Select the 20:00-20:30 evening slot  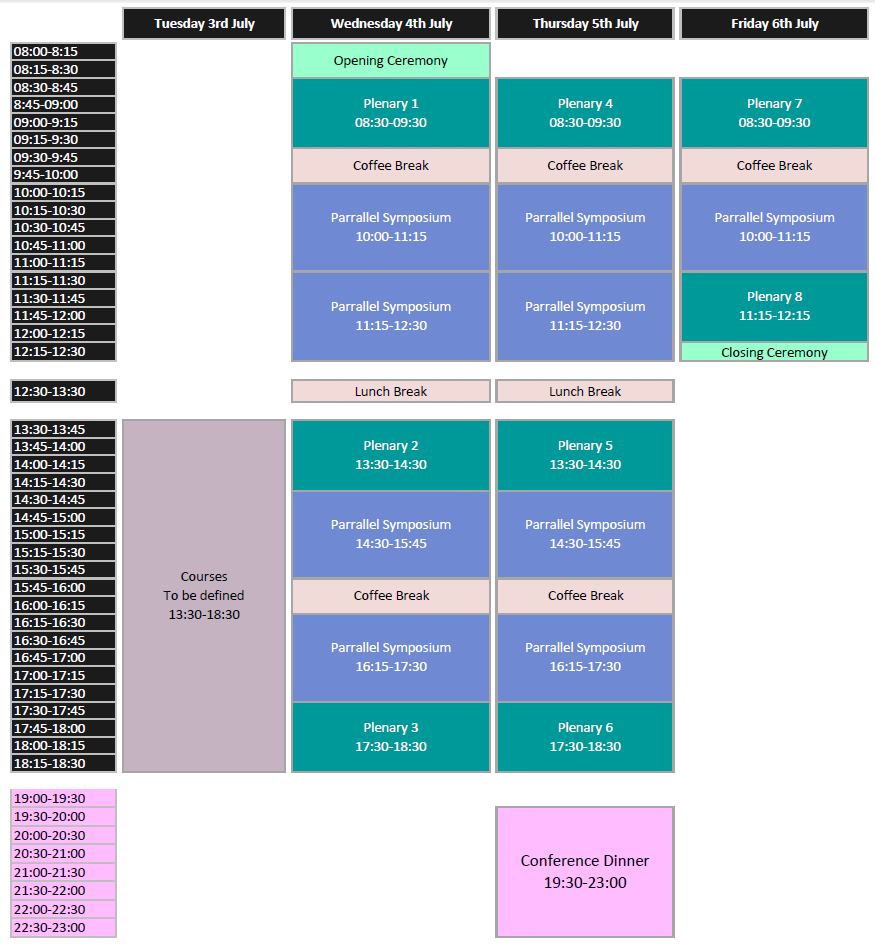point(63,836)
